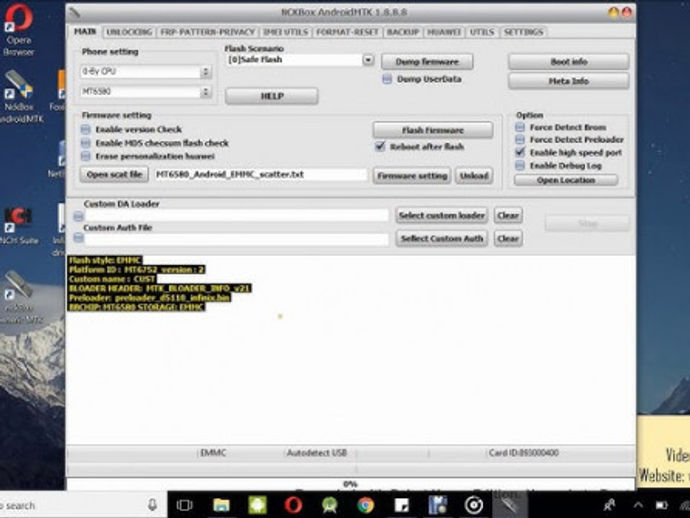
Task: Switch to the FORMAT-RESET tab
Action: pyautogui.click(x=347, y=32)
